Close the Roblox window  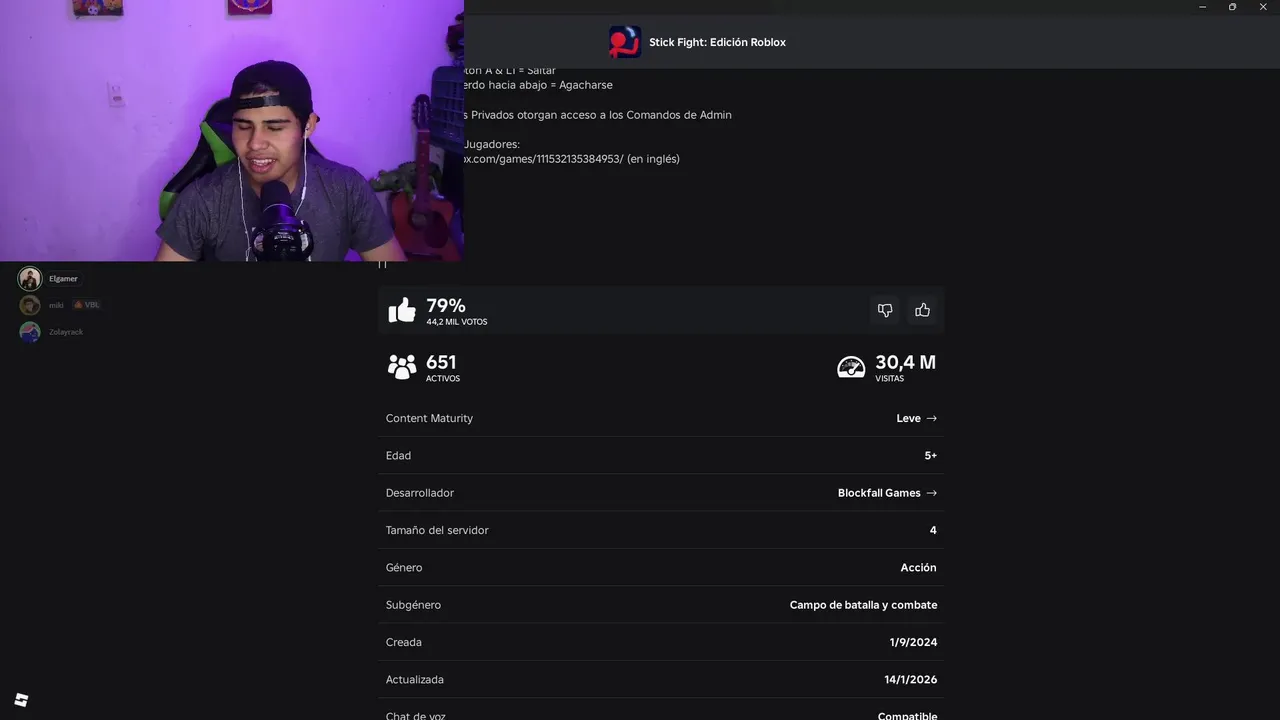click(x=1262, y=7)
